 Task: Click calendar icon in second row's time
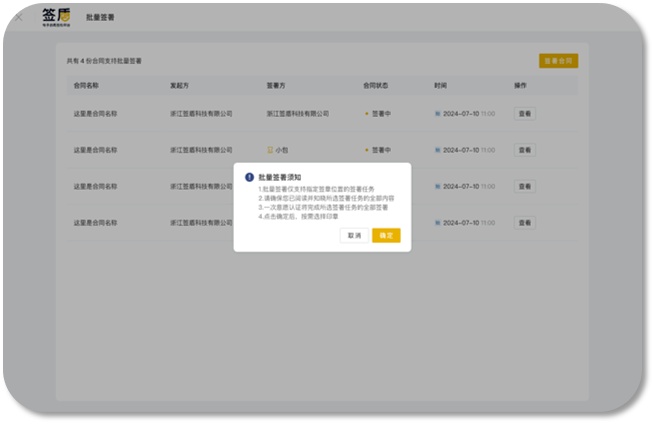coord(437,150)
